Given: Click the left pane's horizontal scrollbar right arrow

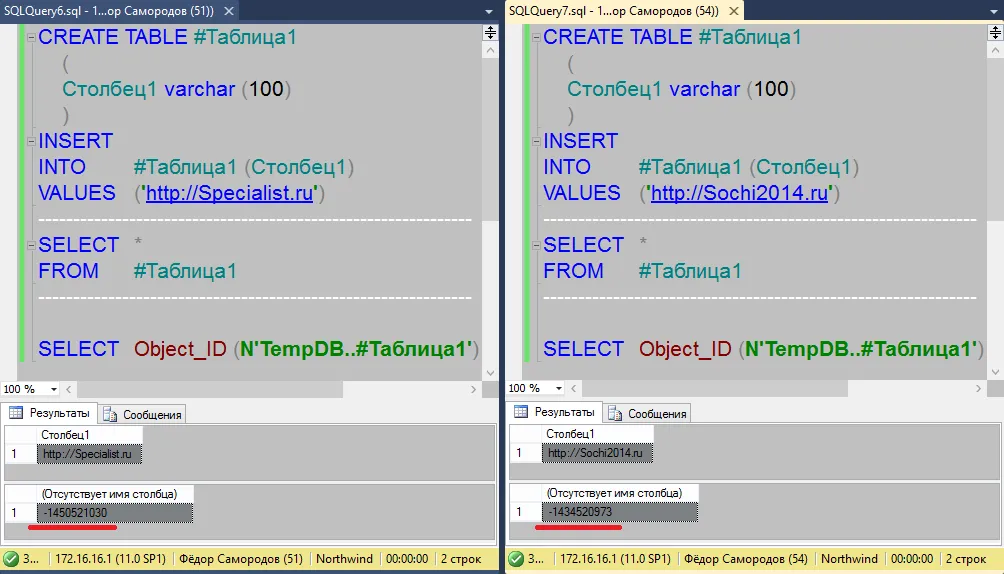Looking at the screenshot, I should [473, 389].
